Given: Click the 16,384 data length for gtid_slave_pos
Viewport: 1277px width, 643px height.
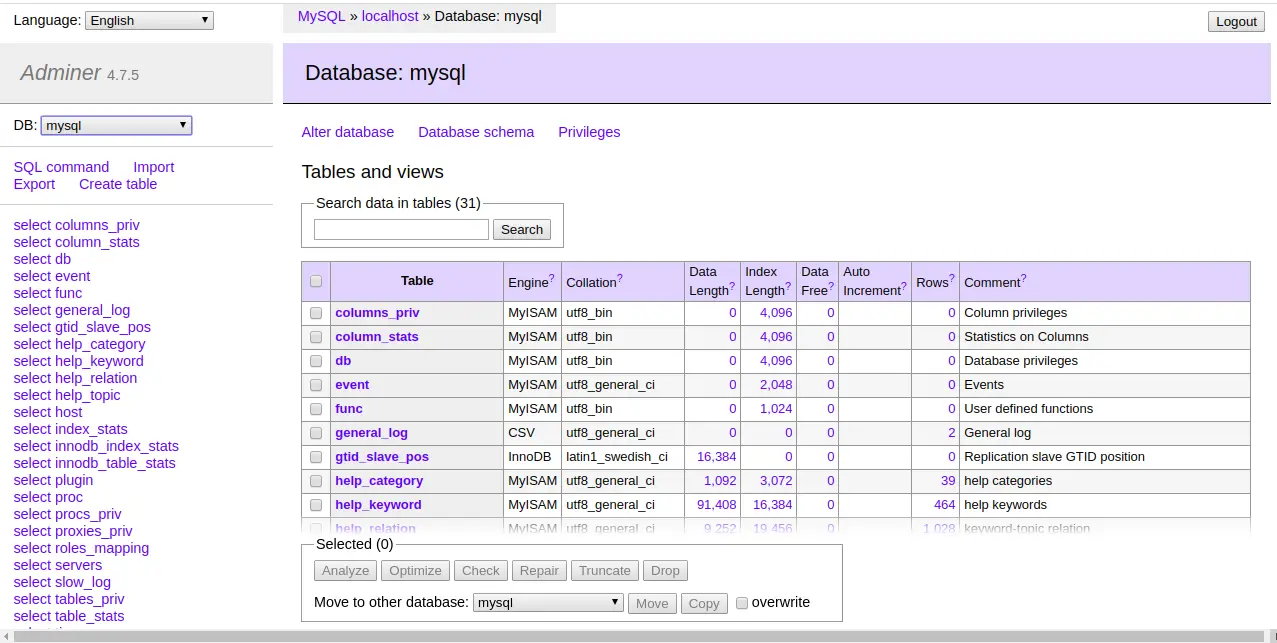Looking at the screenshot, I should [x=716, y=457].
